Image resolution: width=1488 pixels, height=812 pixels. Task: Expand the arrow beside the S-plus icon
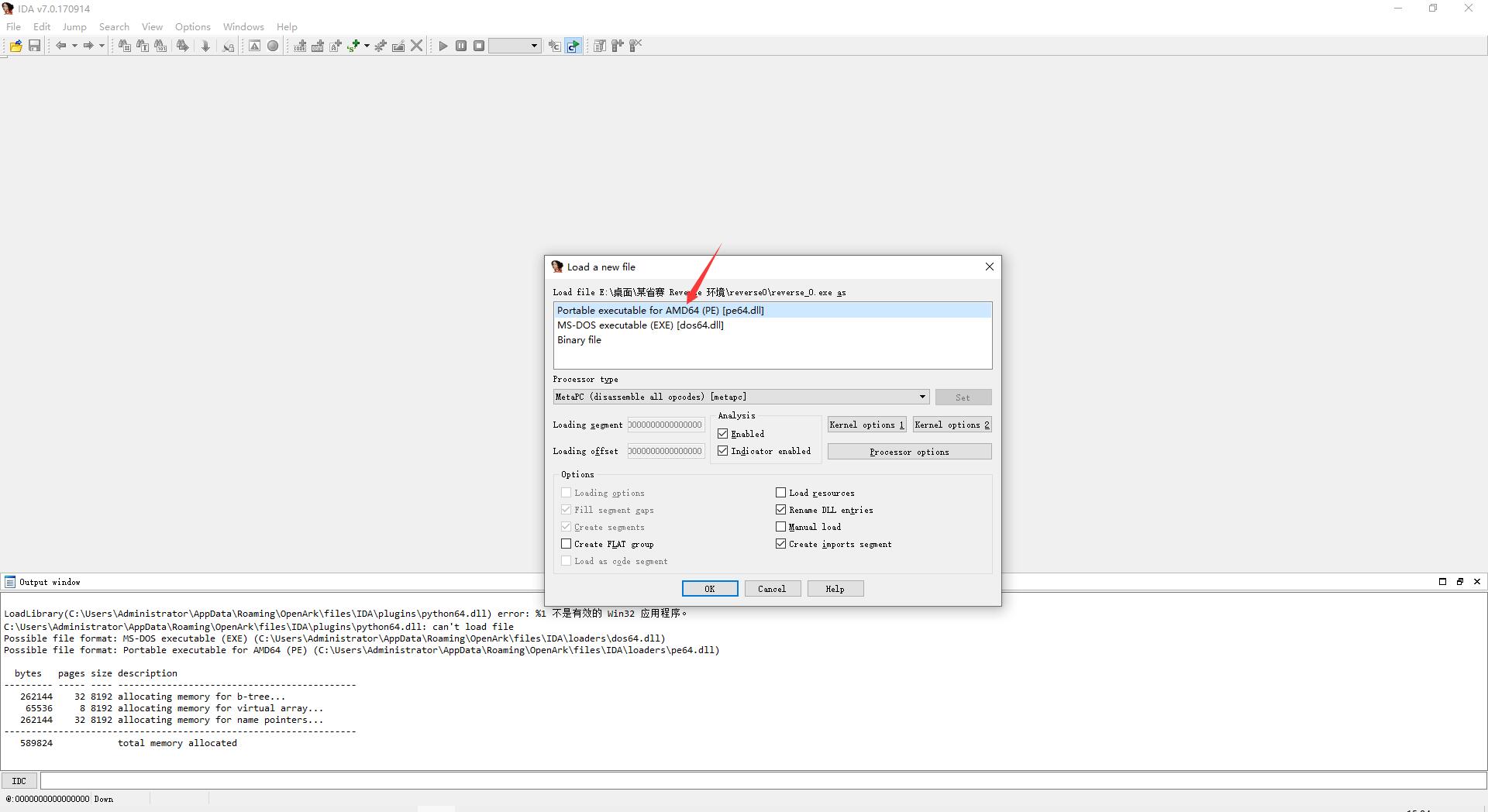[367, 46]
